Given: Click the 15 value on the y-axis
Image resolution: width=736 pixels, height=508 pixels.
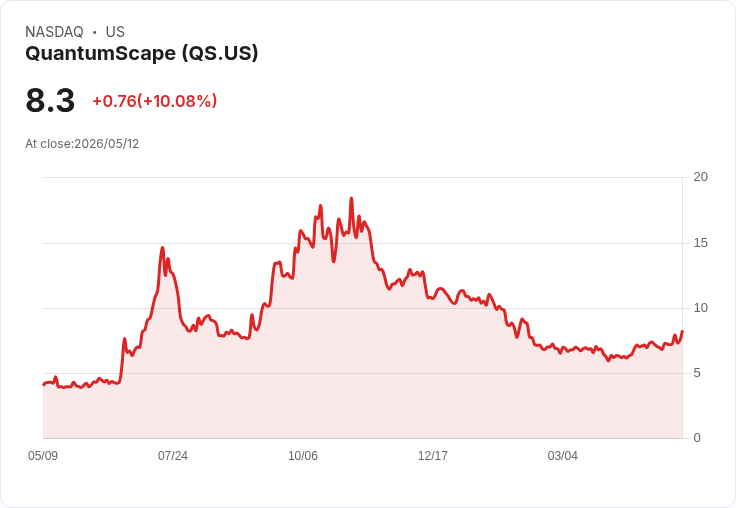Looking at the screenshot, I should (x=700, y=243).
